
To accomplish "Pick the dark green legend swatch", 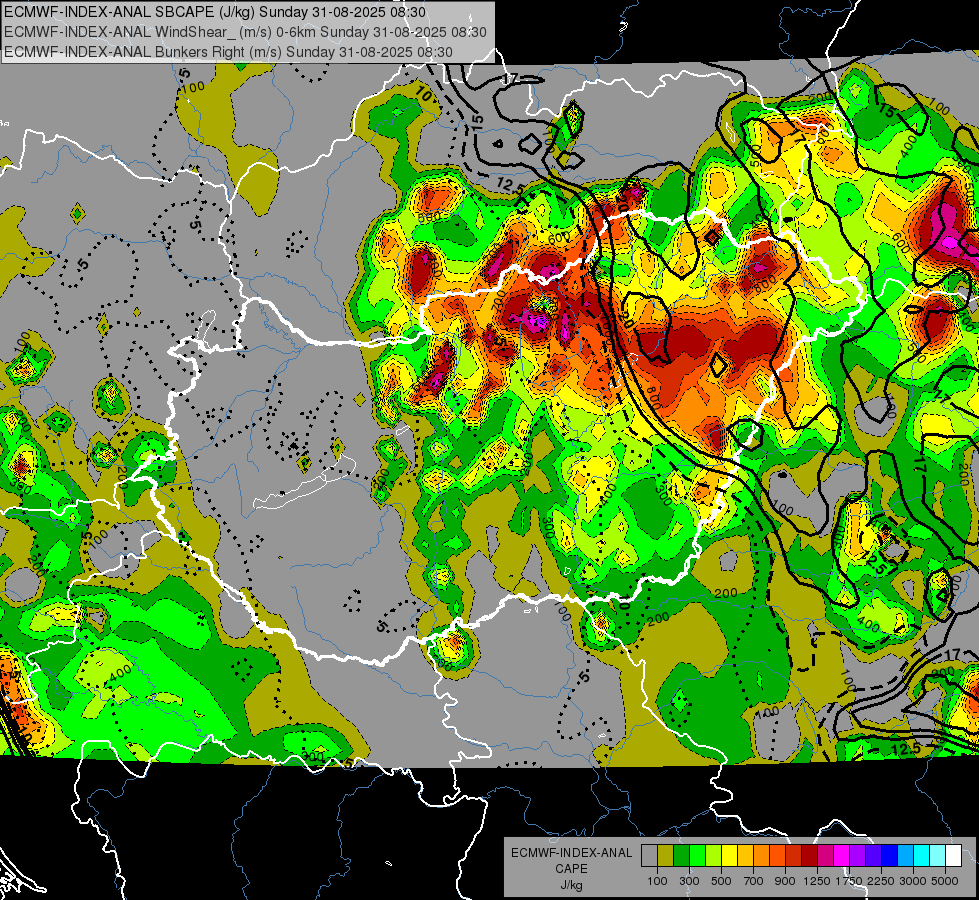I will [x=681, y=856].
